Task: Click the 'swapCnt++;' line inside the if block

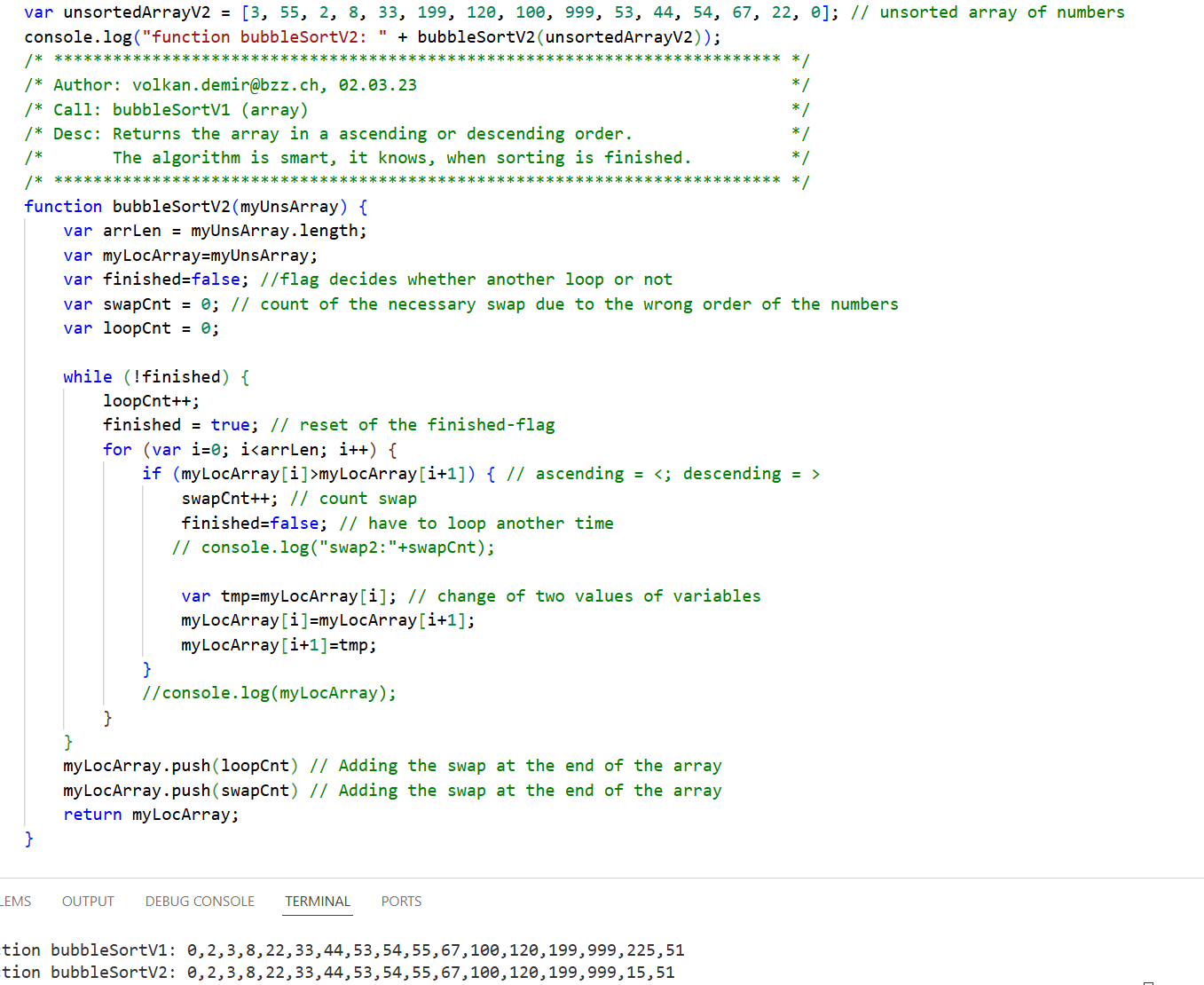Action: [x=229, y=499]
